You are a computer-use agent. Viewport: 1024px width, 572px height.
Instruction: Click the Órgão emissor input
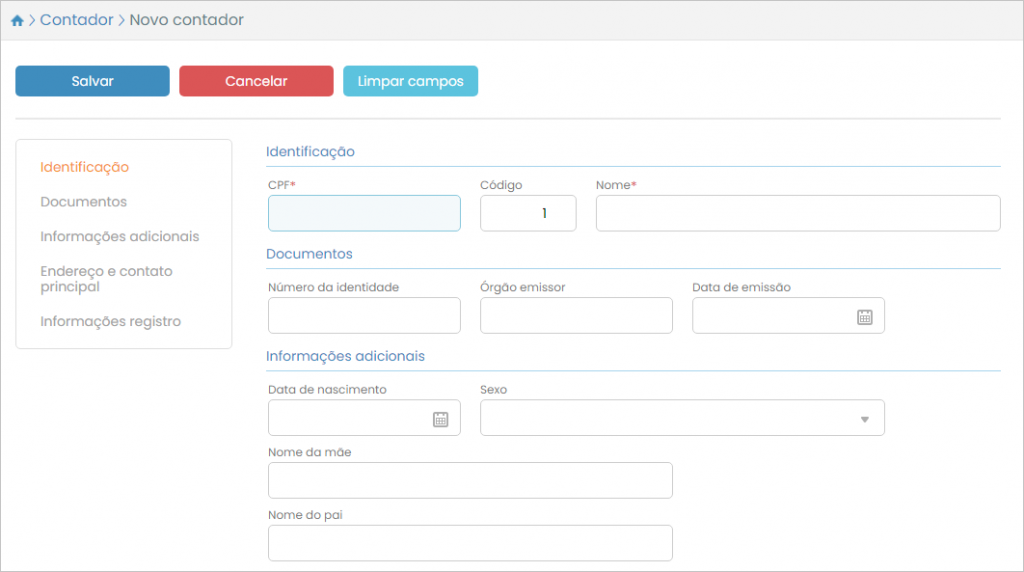576,315
